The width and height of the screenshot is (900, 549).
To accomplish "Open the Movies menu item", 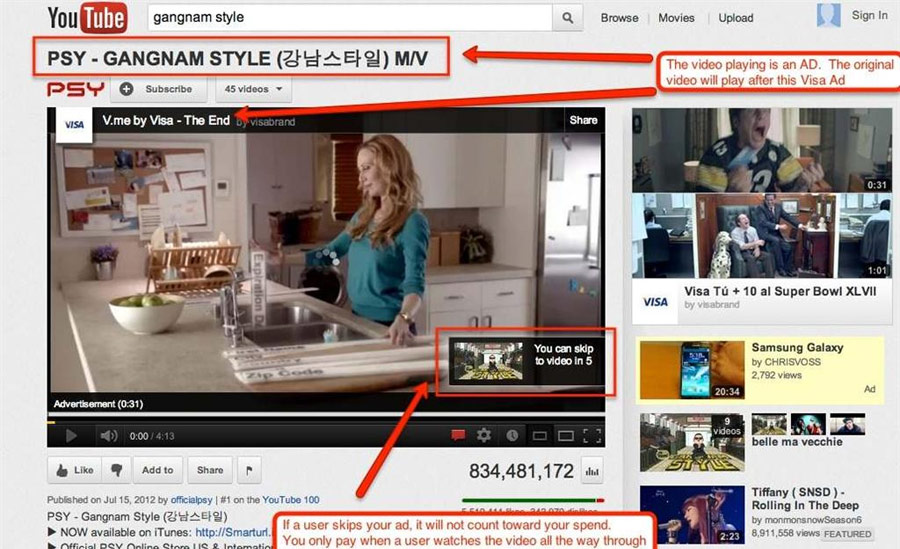I will tap(676, 18).
